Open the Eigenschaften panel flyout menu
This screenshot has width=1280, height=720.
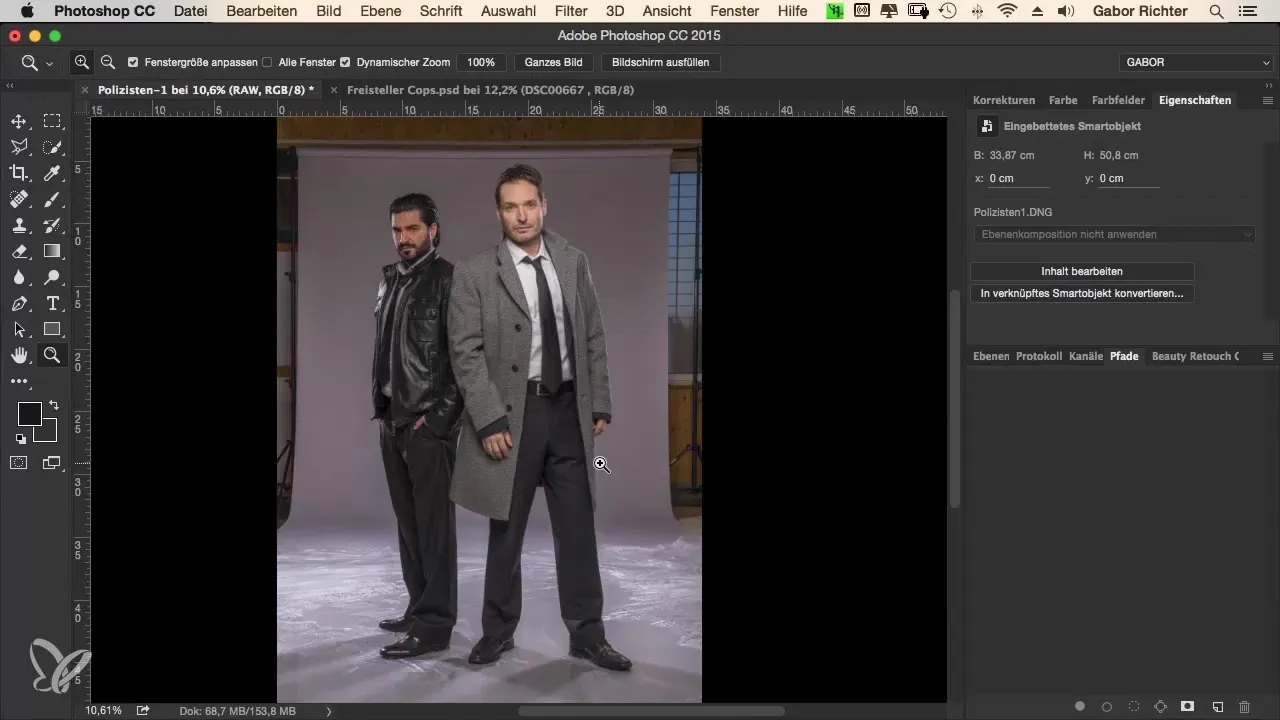(1268, 100)
